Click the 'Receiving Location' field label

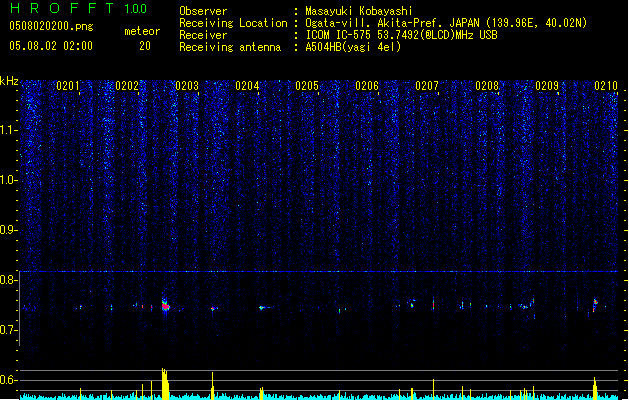coord(233,23)
